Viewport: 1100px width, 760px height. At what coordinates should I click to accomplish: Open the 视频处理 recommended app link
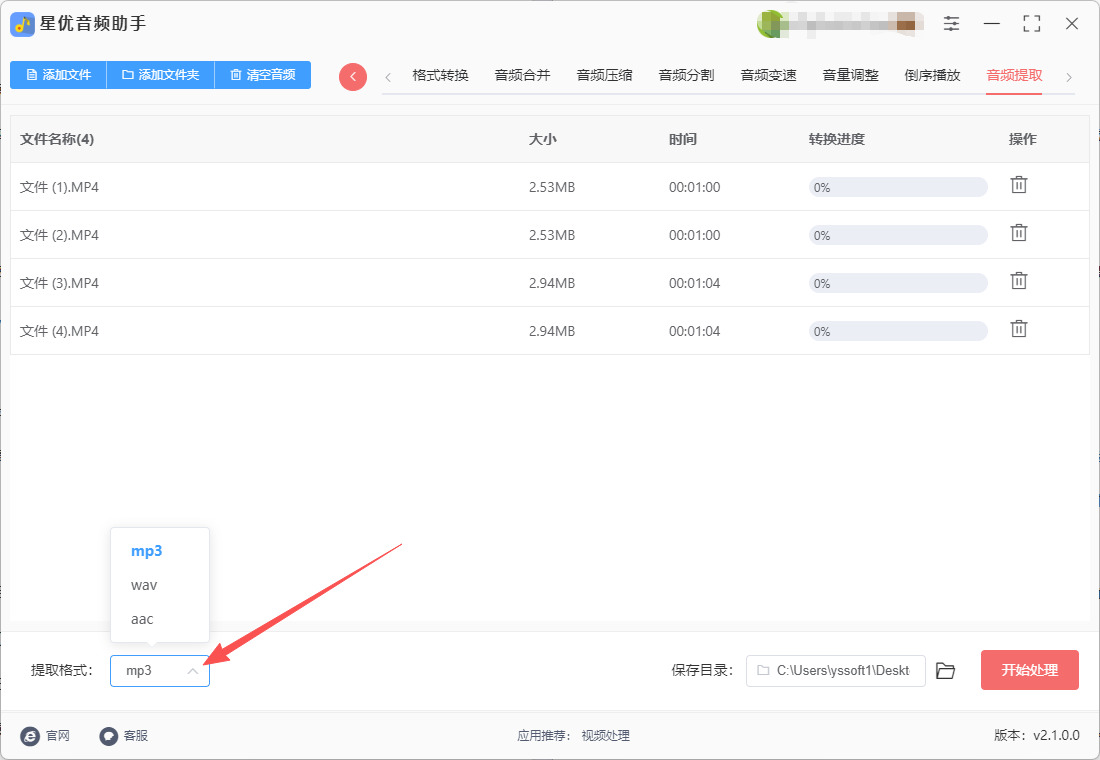pos(605,735)
